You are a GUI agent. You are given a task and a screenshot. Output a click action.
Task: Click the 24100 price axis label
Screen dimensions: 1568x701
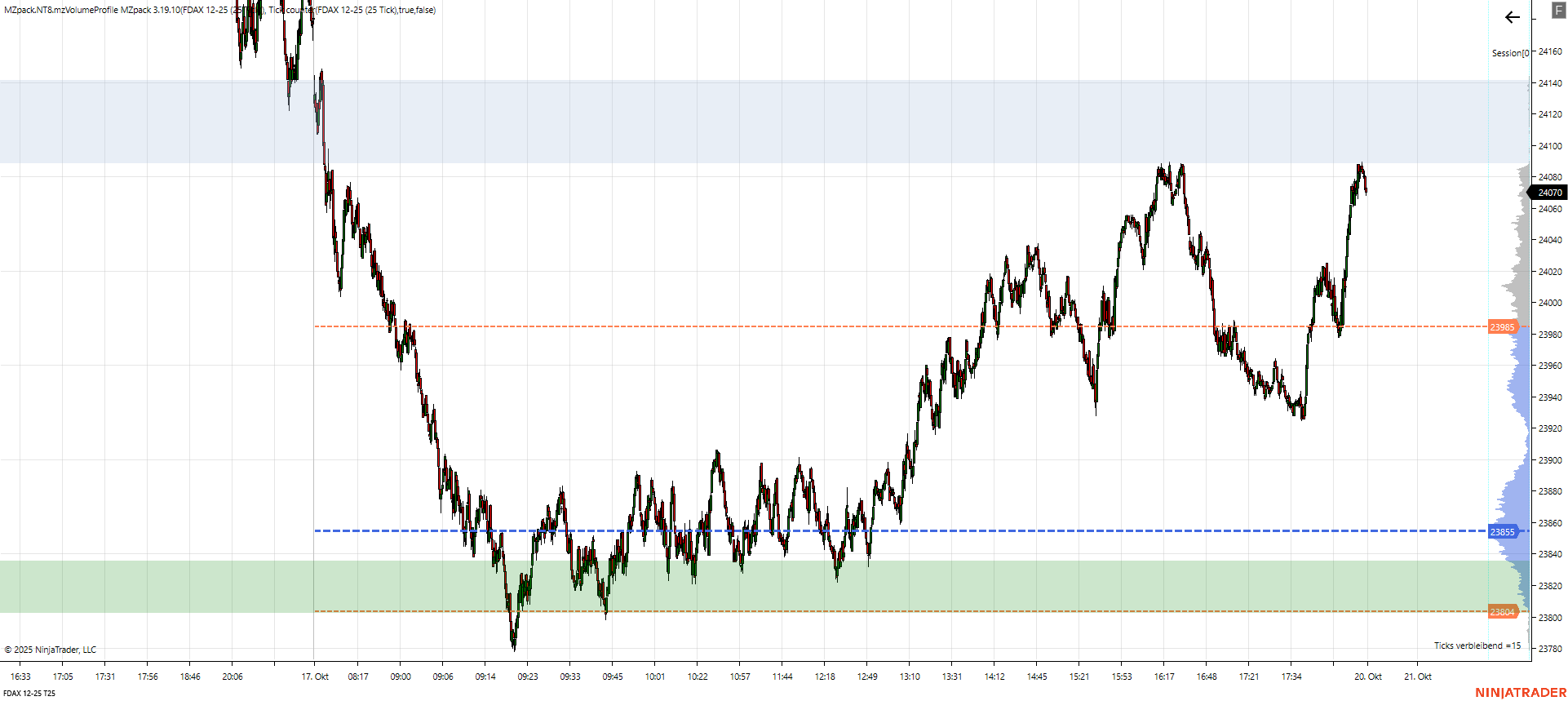(x=1550, y=146)
